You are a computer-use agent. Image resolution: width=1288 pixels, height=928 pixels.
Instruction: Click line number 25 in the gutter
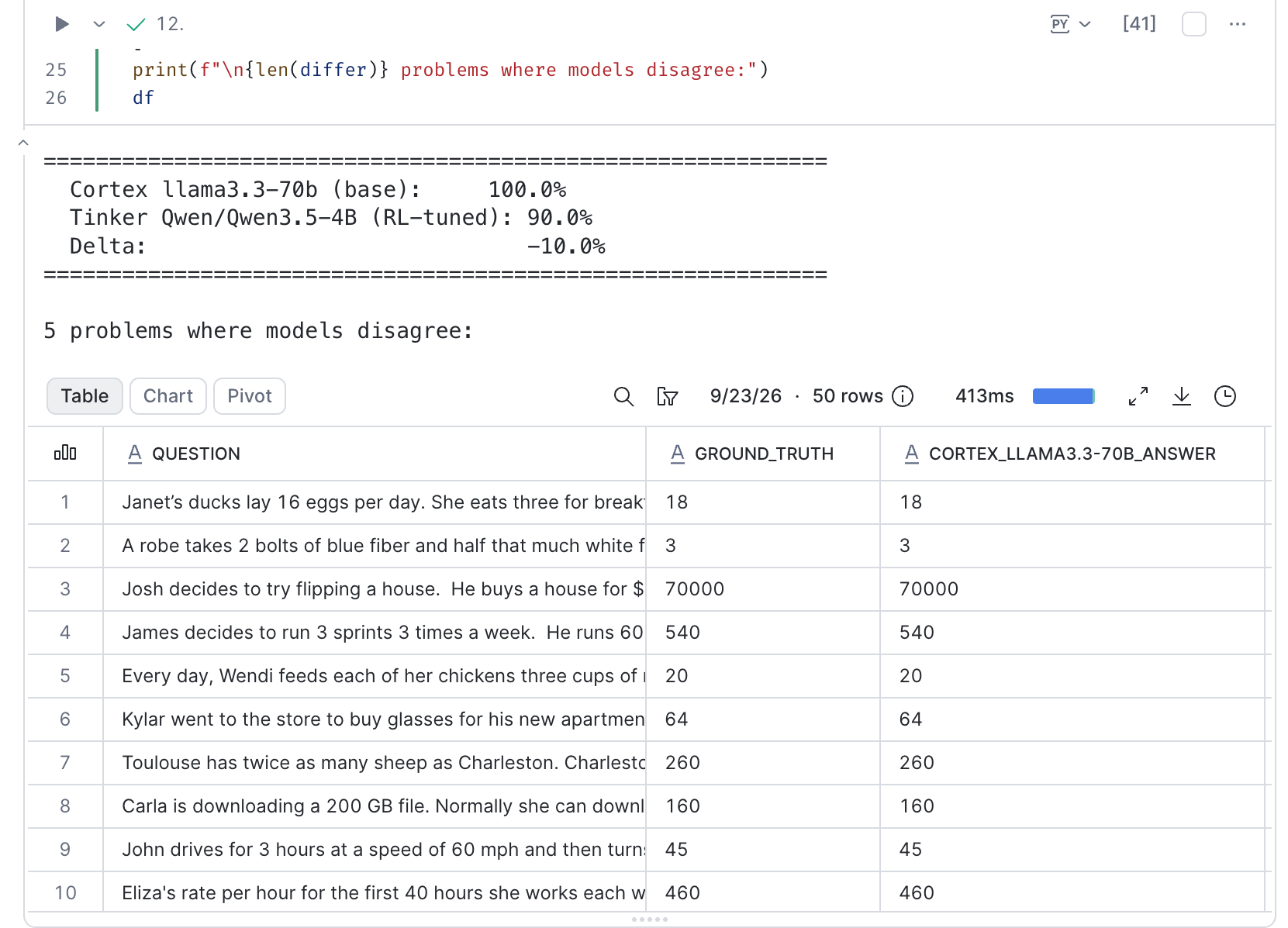[x=56, y=70]
